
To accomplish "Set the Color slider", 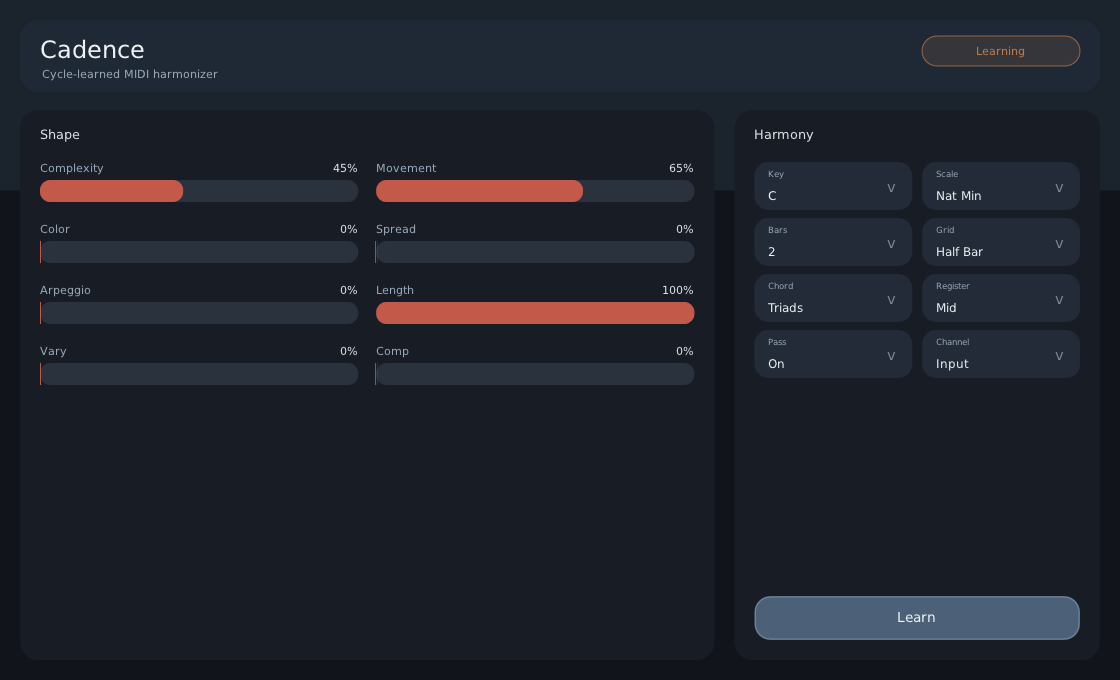I will tap(199, 252).
